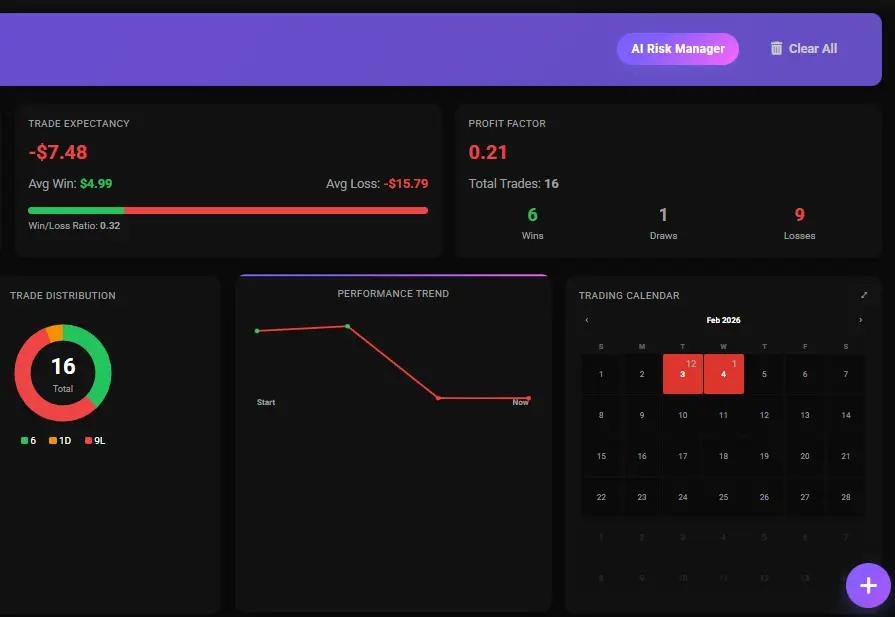Open the calendar fullscreen expand icon
895x617 pixels.
click(863, 295)
